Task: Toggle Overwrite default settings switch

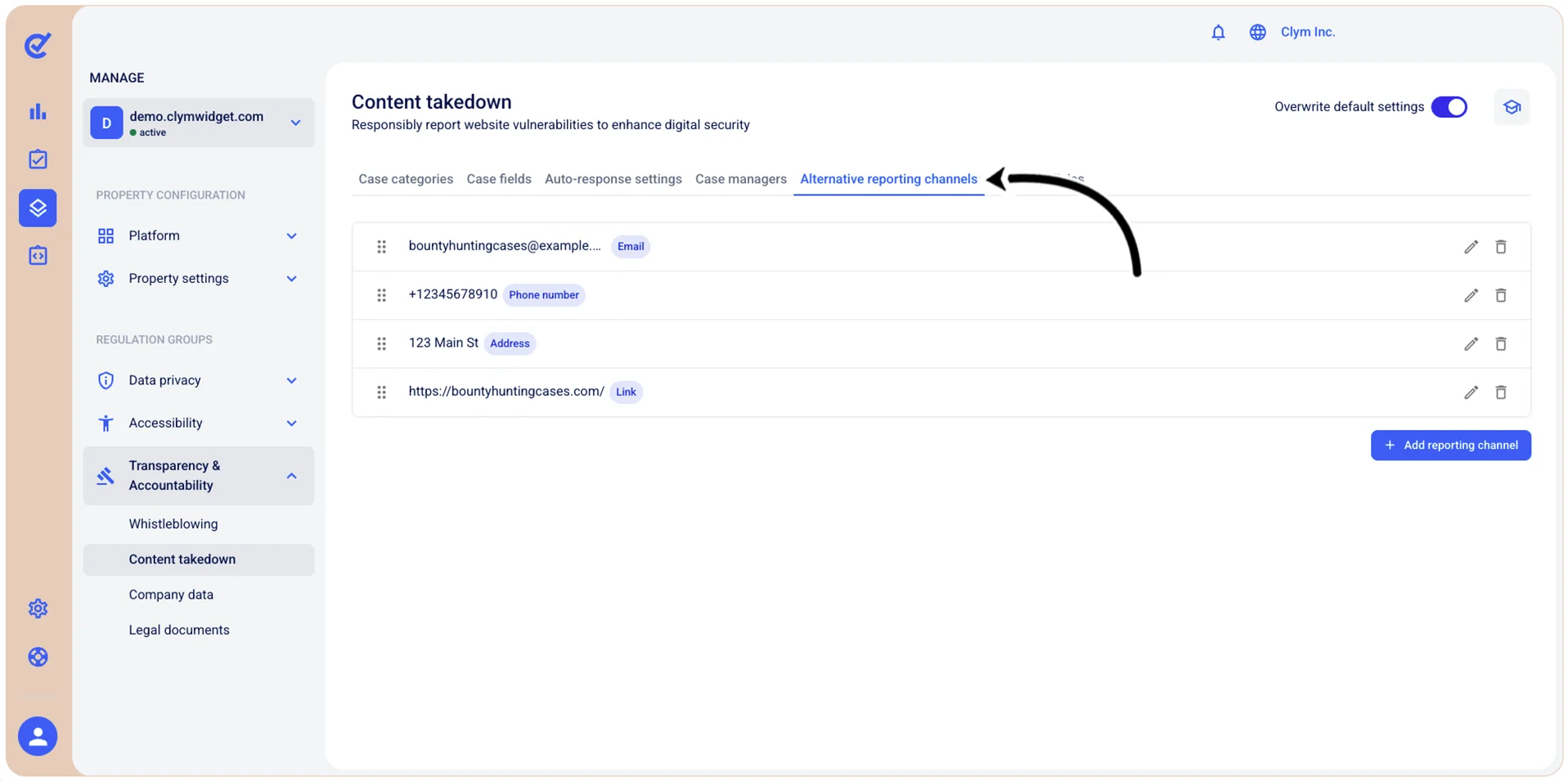Action: [1449, 107]
